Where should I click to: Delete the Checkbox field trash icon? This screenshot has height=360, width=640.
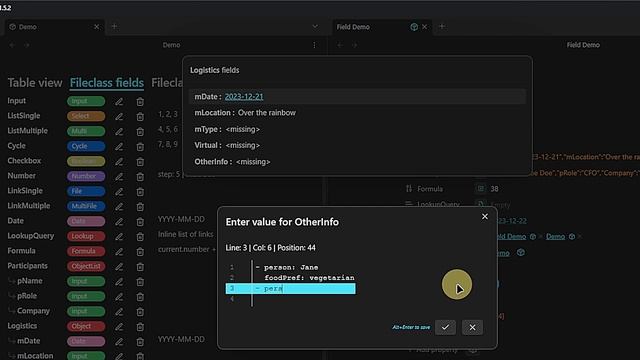(140, 162)
